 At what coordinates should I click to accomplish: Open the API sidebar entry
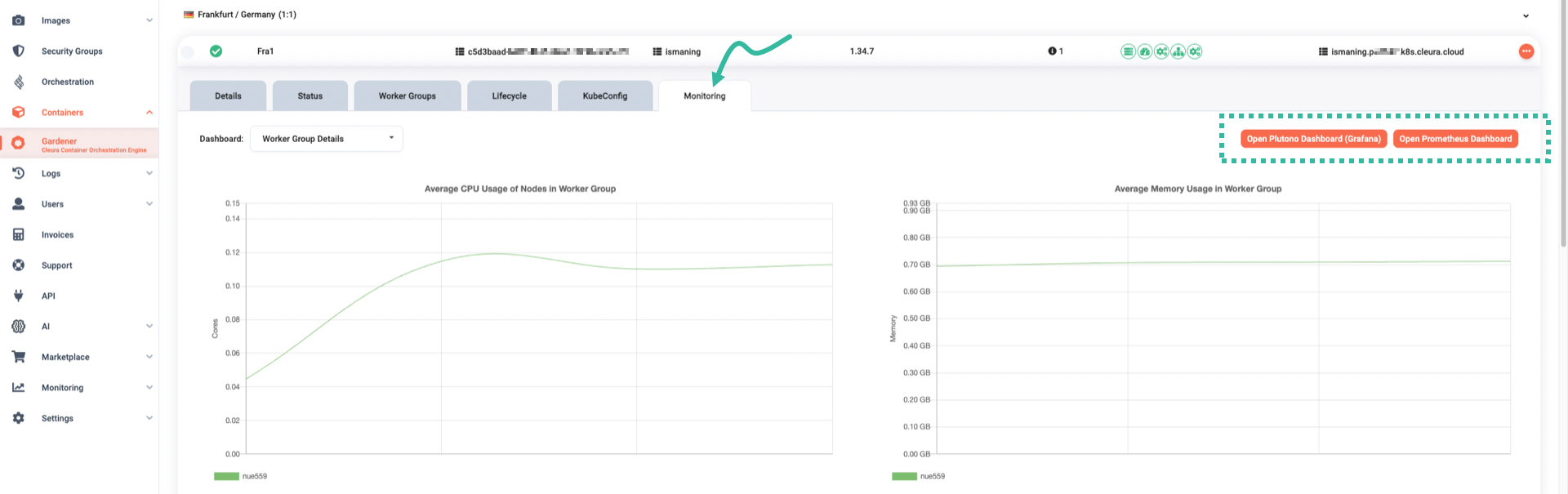pos(48,296)
